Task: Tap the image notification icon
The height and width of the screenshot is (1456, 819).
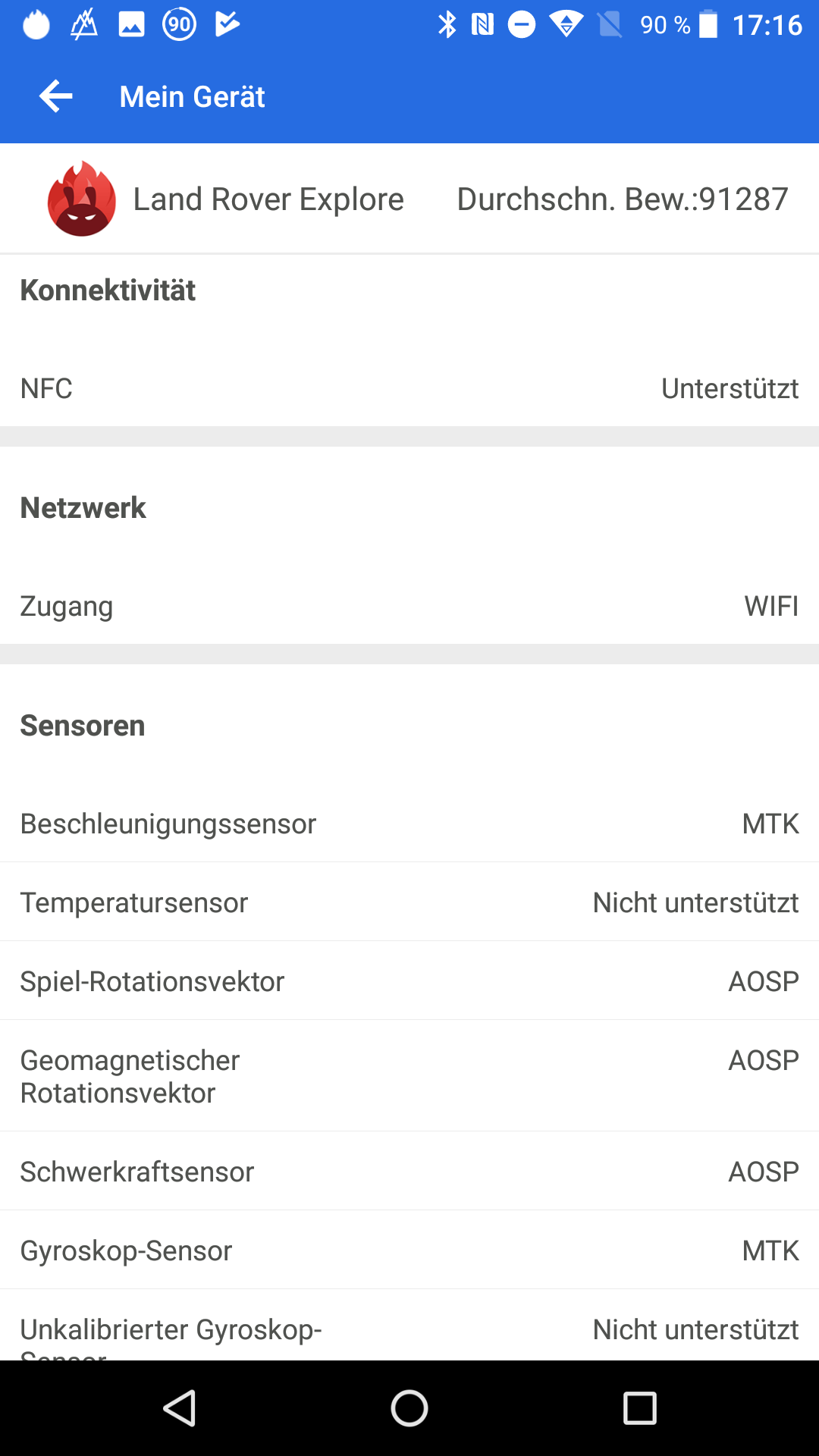Action: pyautogui.click(x=131, y=25)
